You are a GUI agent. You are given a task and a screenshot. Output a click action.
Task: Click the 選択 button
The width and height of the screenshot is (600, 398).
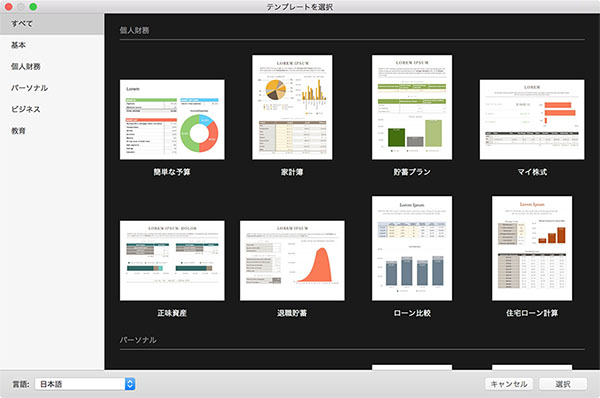pyautogui.click(x=563, y=384)
